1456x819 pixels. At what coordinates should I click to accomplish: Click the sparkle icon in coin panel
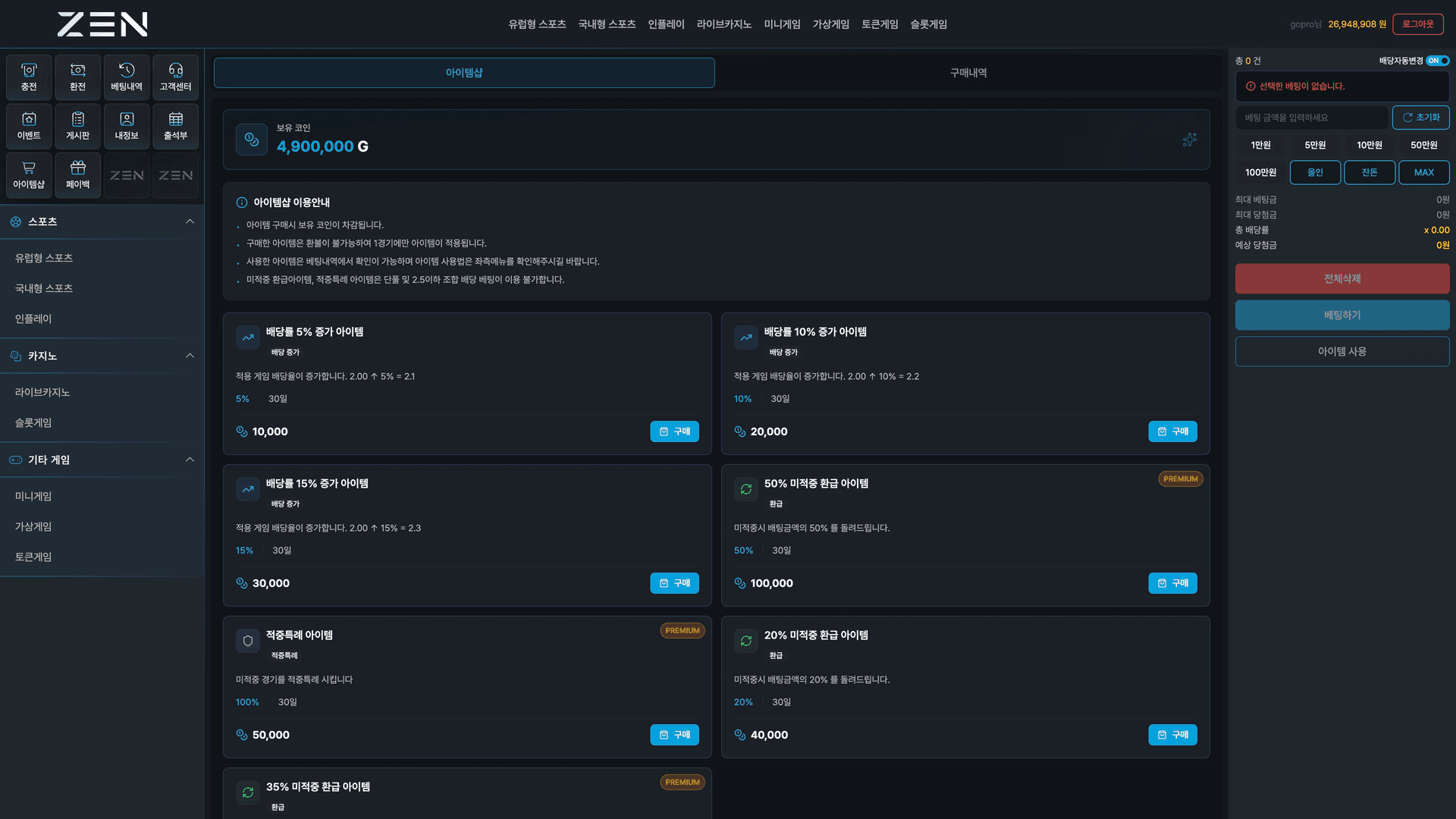(x=1189, y=140)
